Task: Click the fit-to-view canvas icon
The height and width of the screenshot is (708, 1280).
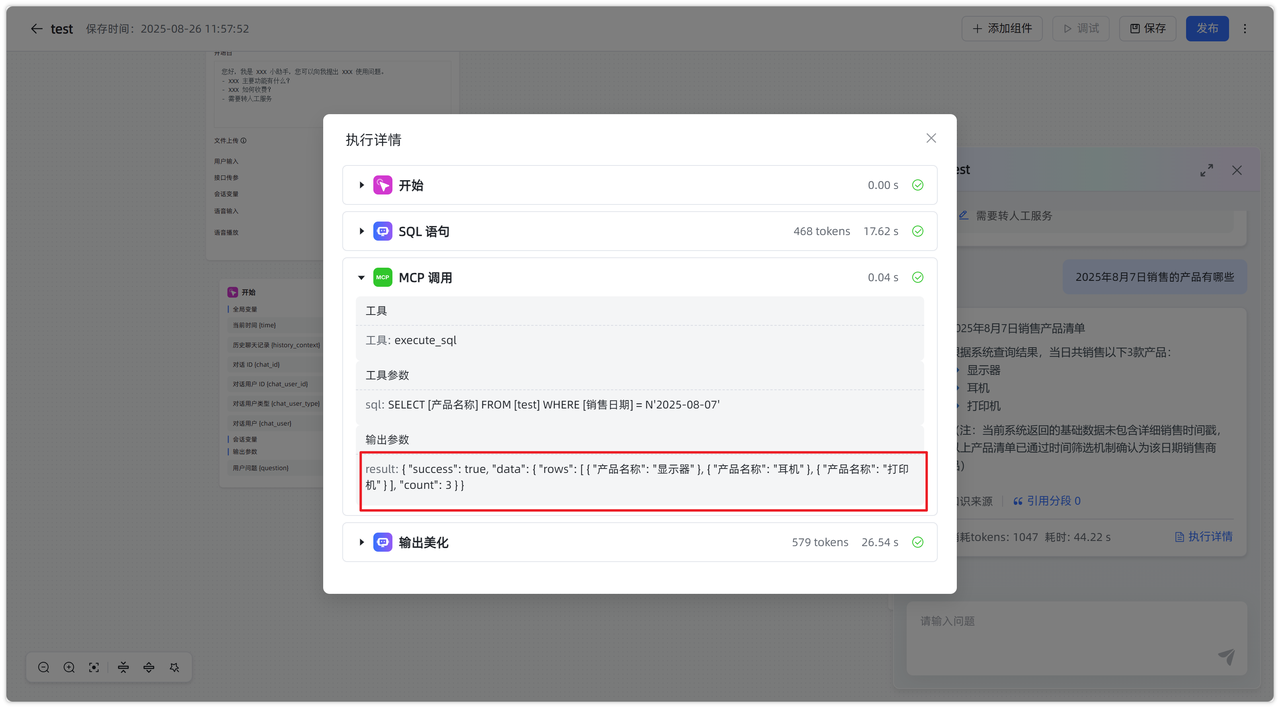Action: pyautogui.click(x=94, y=667)
